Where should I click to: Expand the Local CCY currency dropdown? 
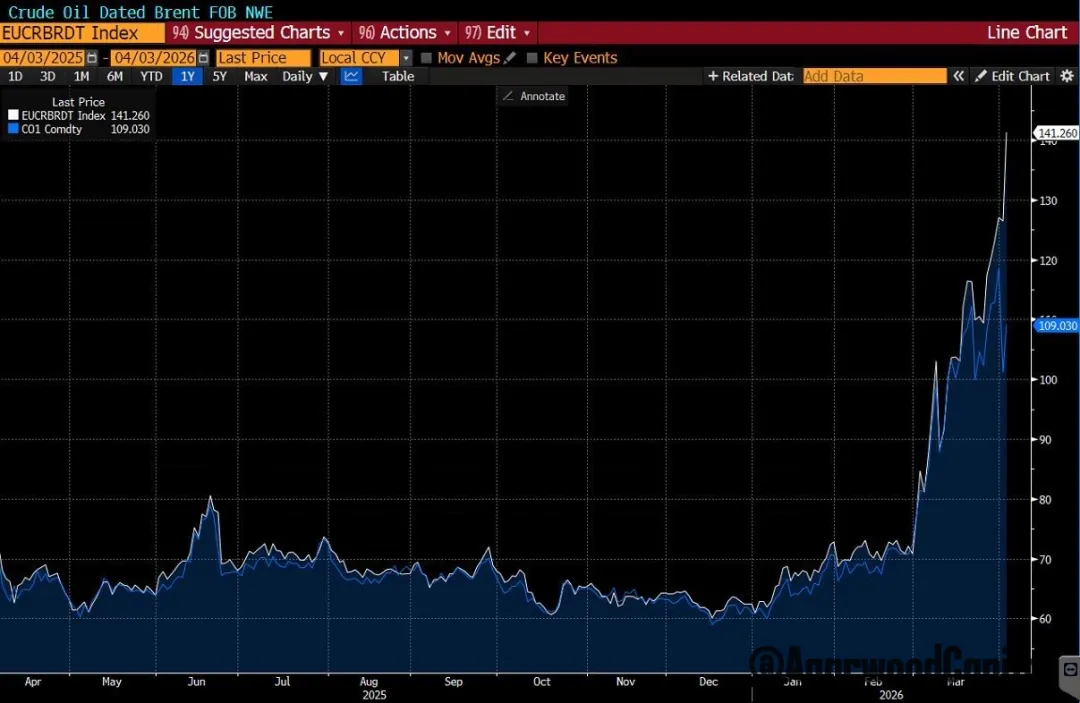click(406, 58)
